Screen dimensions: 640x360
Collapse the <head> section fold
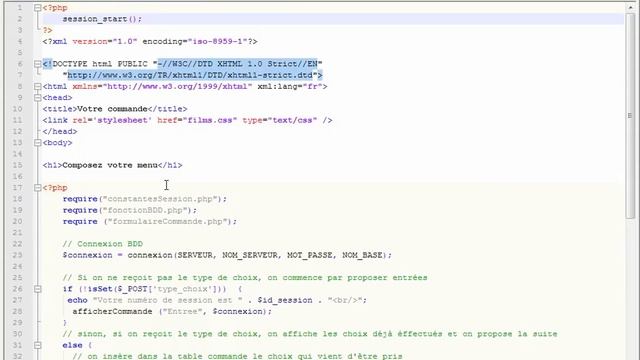38,98
